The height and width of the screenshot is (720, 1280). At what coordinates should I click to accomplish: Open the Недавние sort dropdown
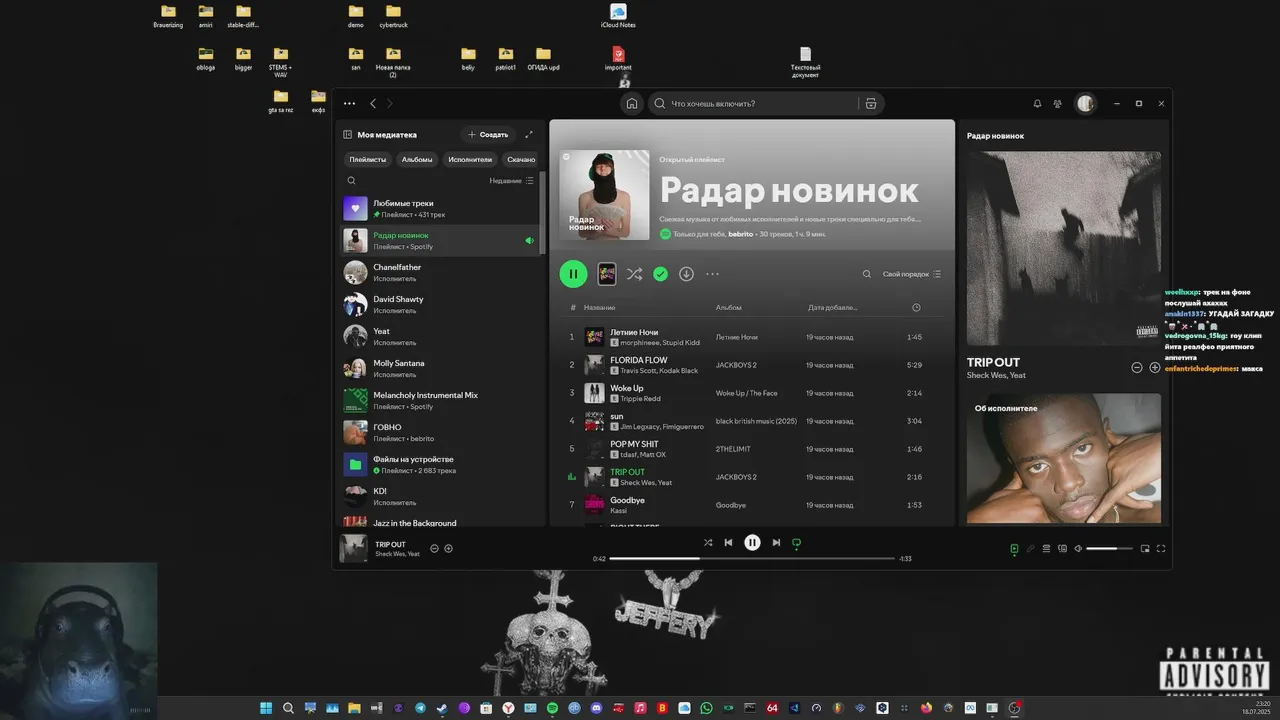point(512,181)
